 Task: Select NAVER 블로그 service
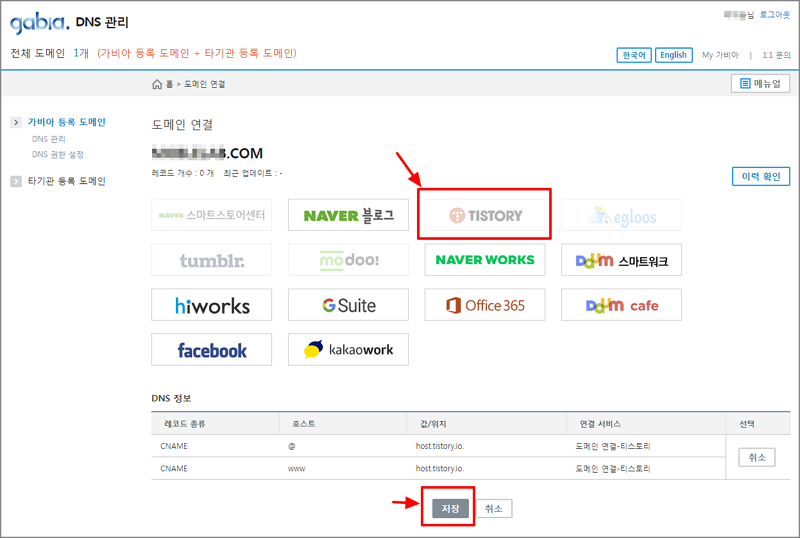[348, 215]
